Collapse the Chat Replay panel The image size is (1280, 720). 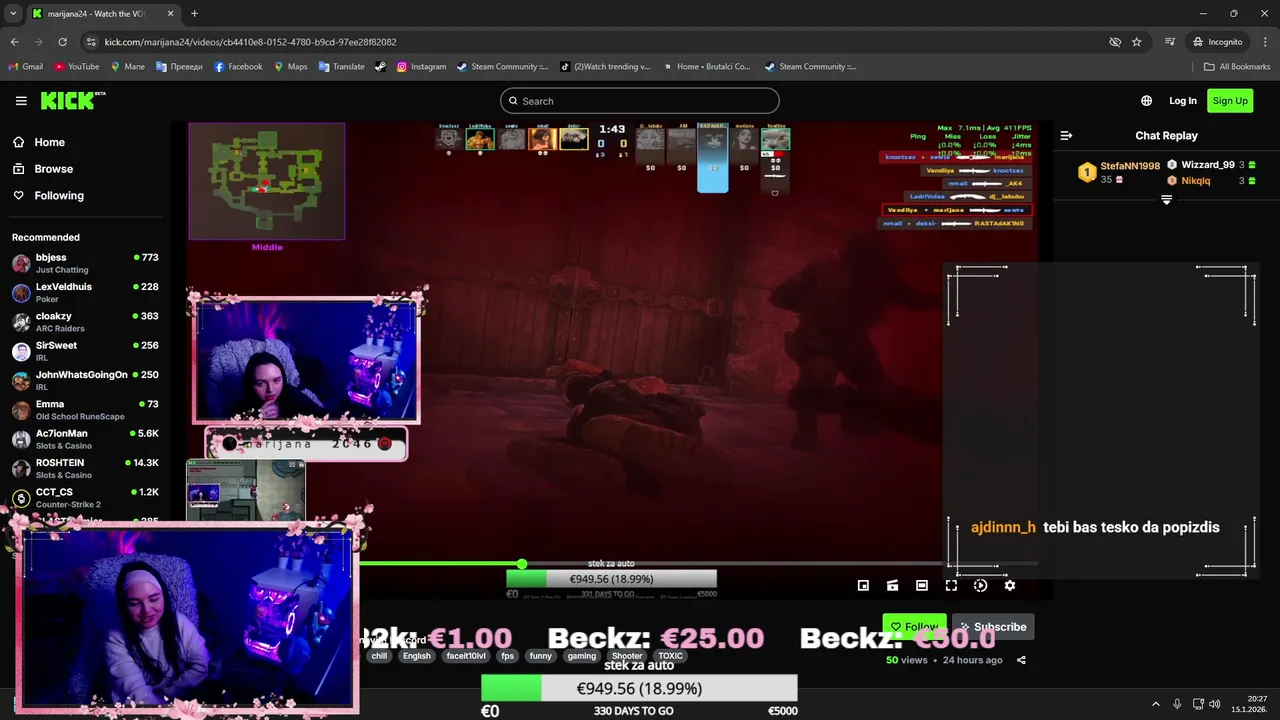(x=1066, y=136)
